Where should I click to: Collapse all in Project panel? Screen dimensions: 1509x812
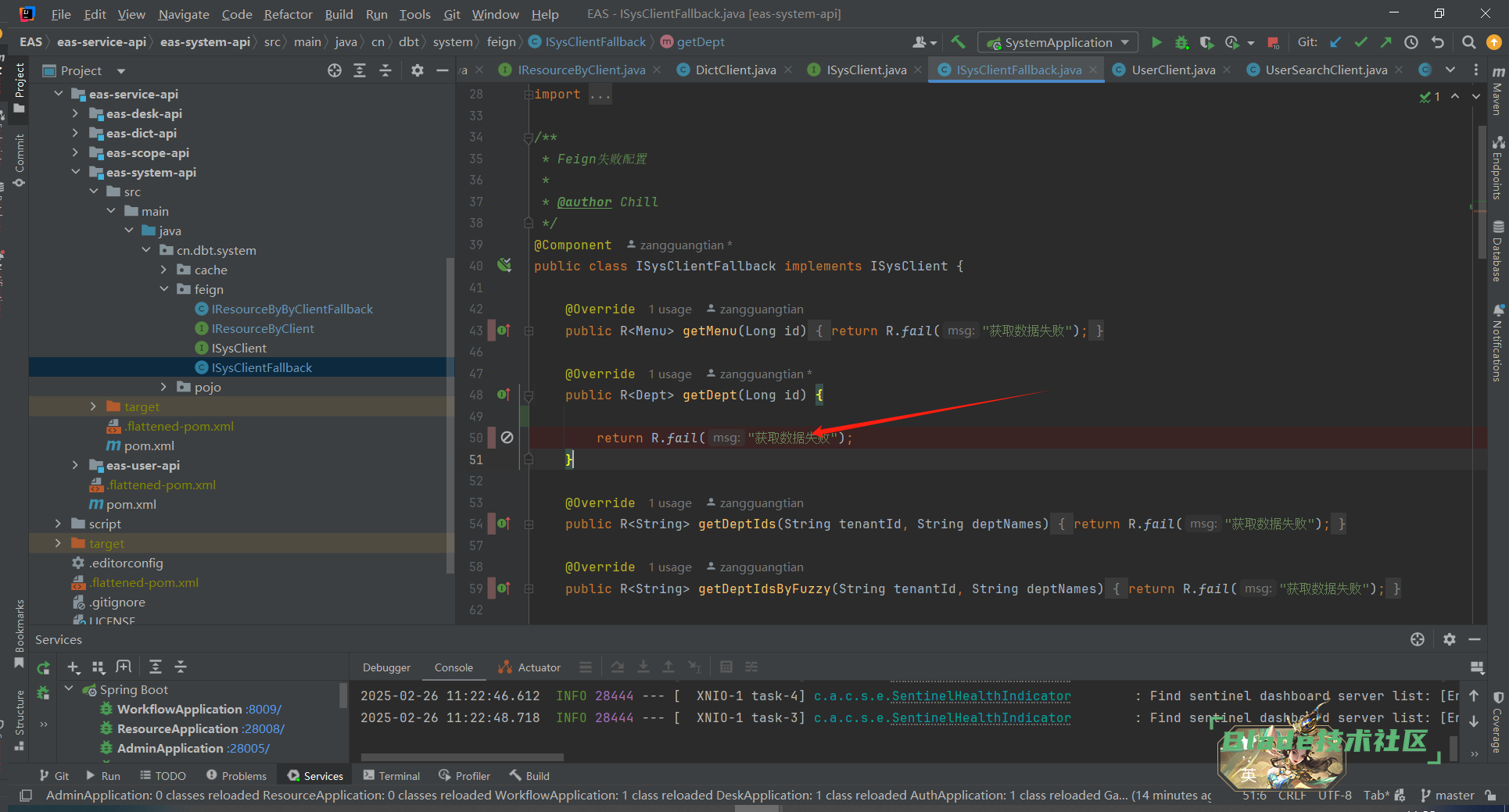pyautogui.click(x=385, y=70)
